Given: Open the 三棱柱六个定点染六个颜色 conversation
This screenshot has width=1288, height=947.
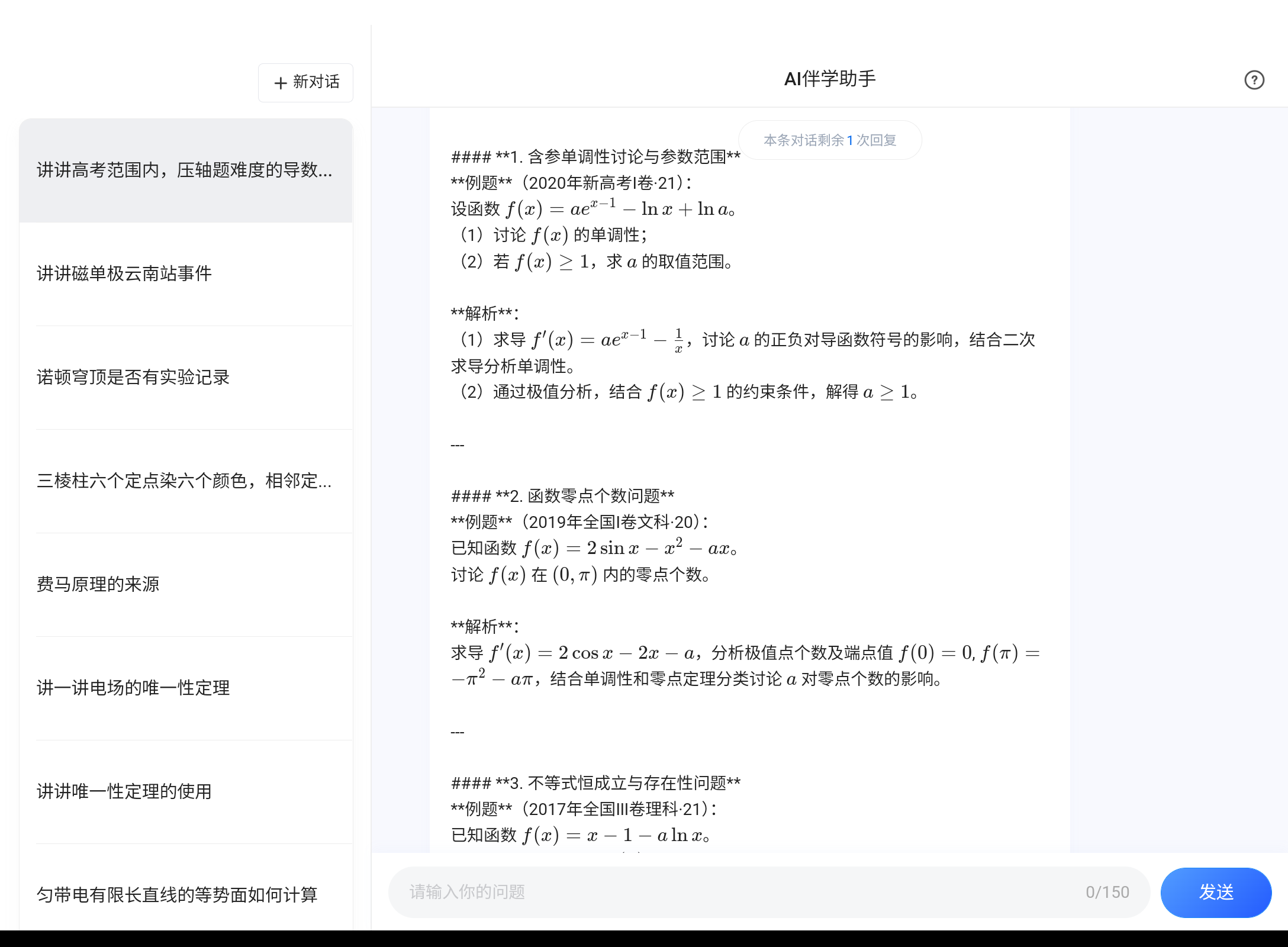Looking at the screenshot, I should 183,481.
